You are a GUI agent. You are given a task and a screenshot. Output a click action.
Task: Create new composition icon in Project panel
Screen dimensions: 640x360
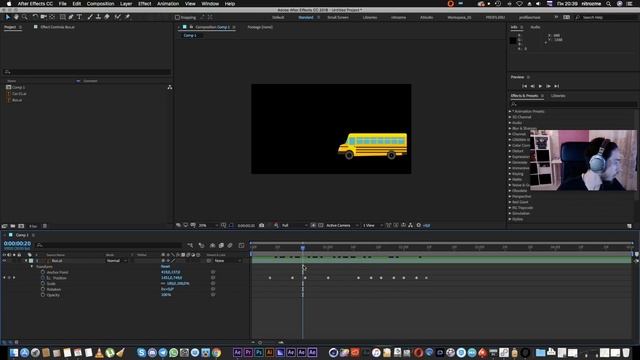21,226
